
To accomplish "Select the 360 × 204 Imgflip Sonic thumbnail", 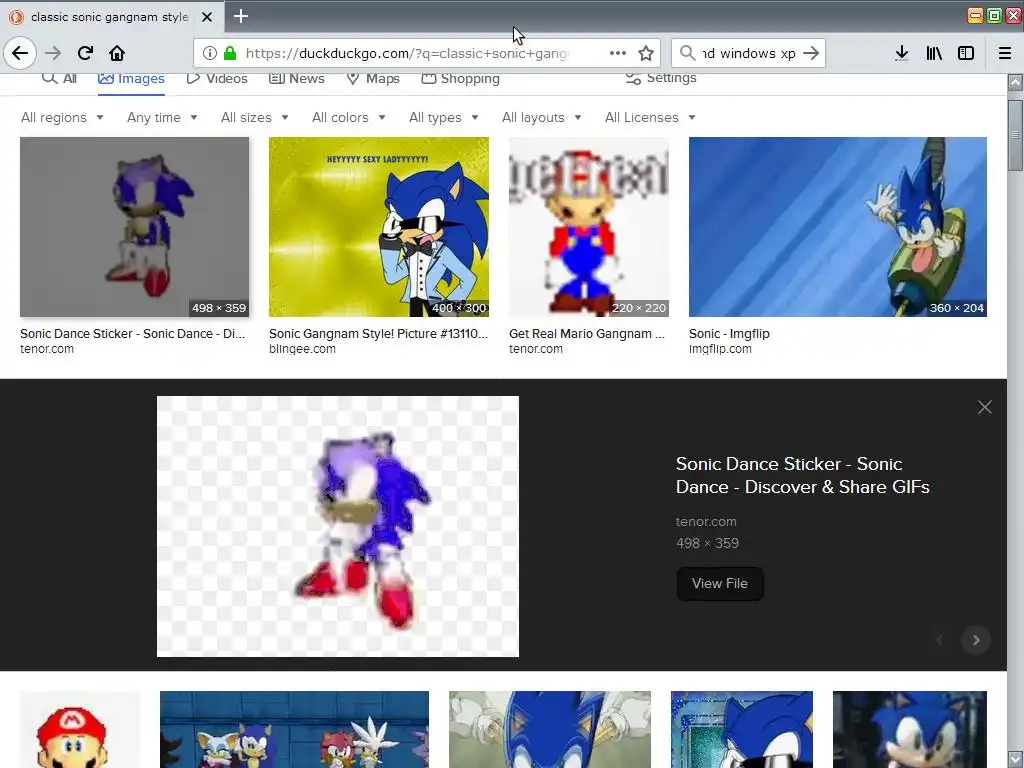I will tap(838, 227).
